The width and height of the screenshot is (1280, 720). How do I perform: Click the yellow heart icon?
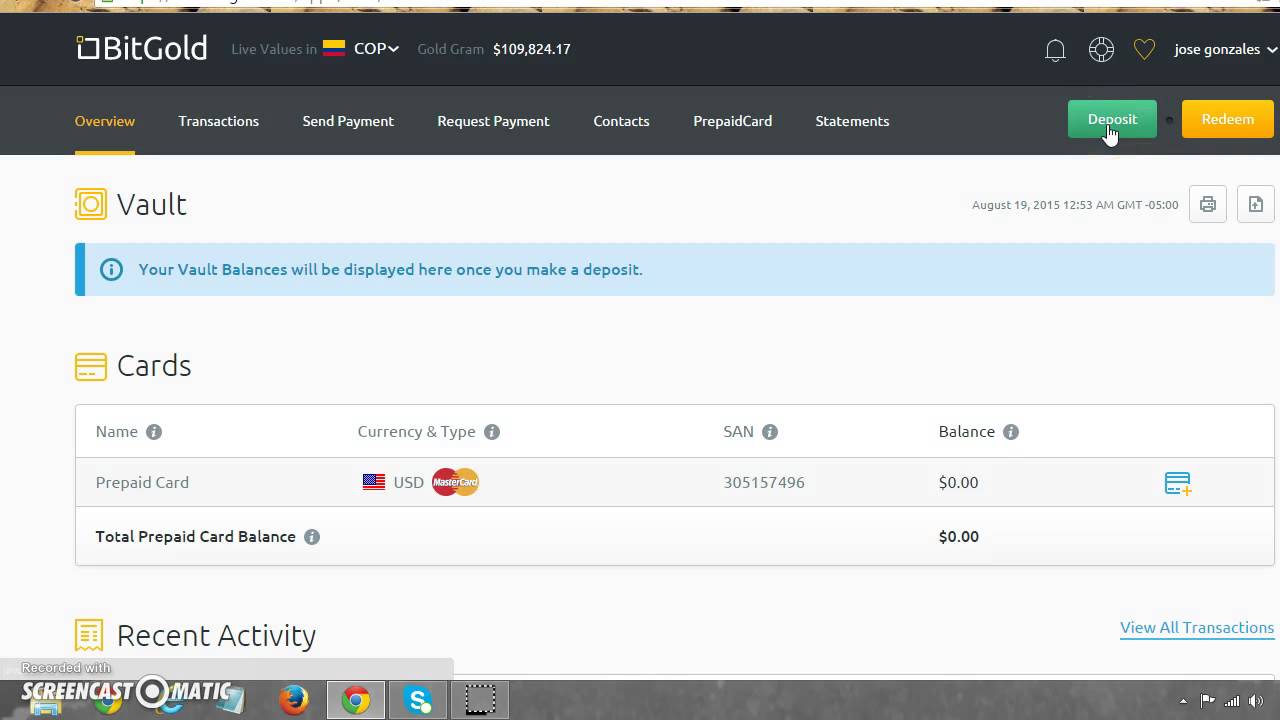[x=1144, y=49]
